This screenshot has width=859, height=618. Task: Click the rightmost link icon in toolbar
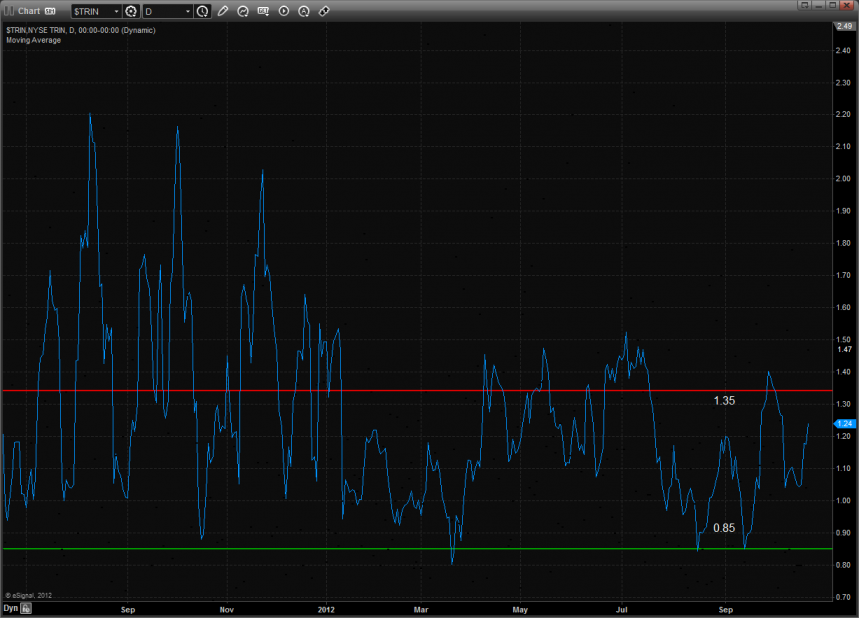[324, 11]
